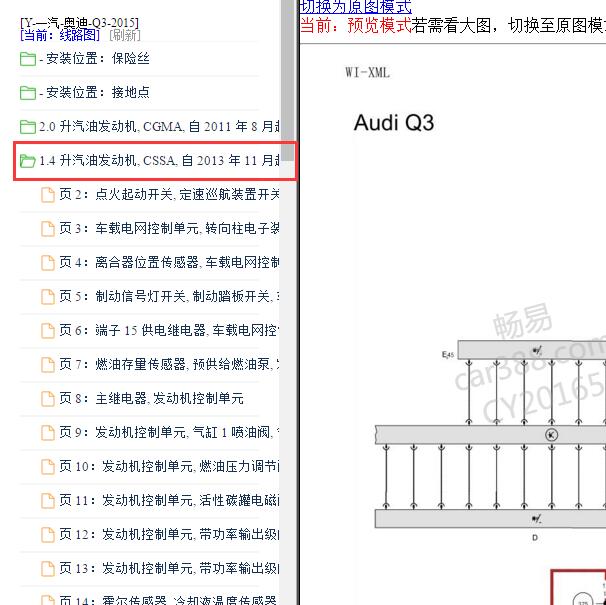Open 页 4: 离合器位置传感器 diagram

click(169, 262)
